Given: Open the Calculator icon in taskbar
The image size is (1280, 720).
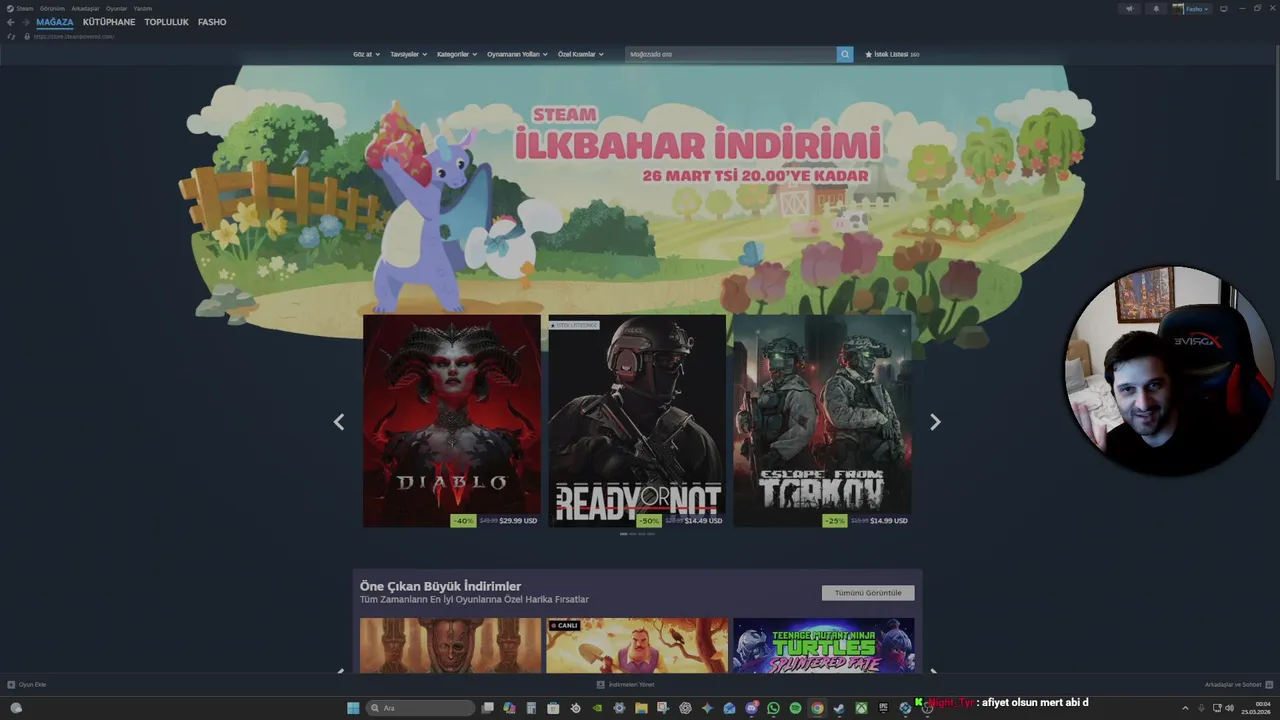Looking at the screenshot, I should pos(531,708).
